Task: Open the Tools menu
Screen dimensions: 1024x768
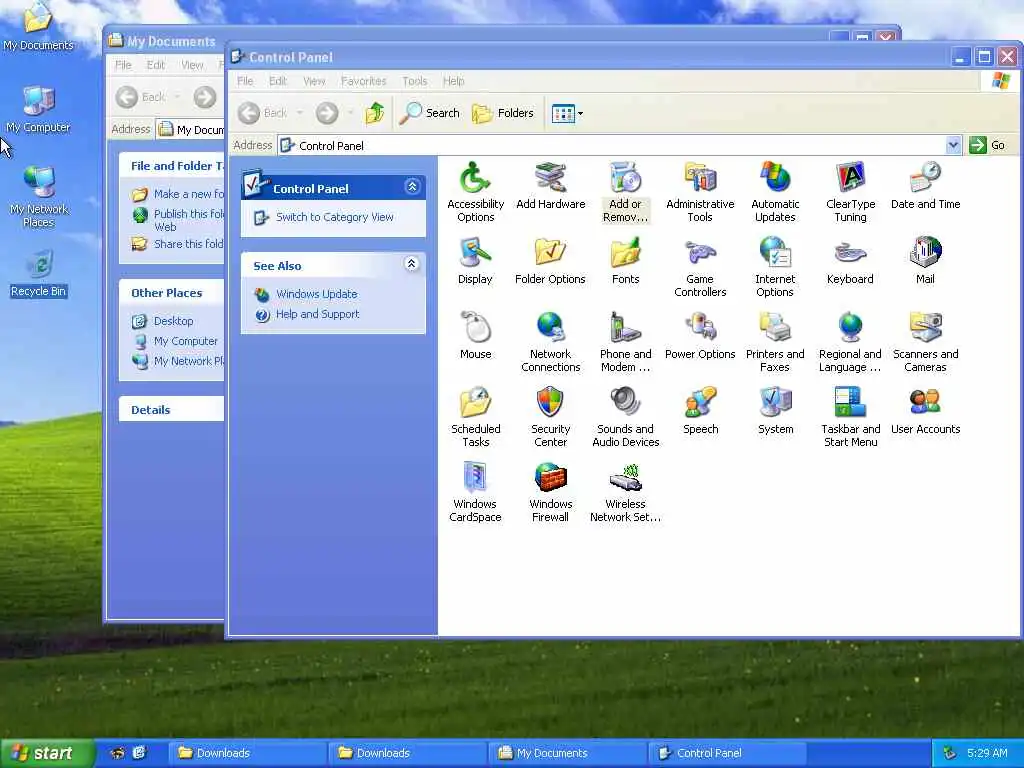Action: (415, 81)
